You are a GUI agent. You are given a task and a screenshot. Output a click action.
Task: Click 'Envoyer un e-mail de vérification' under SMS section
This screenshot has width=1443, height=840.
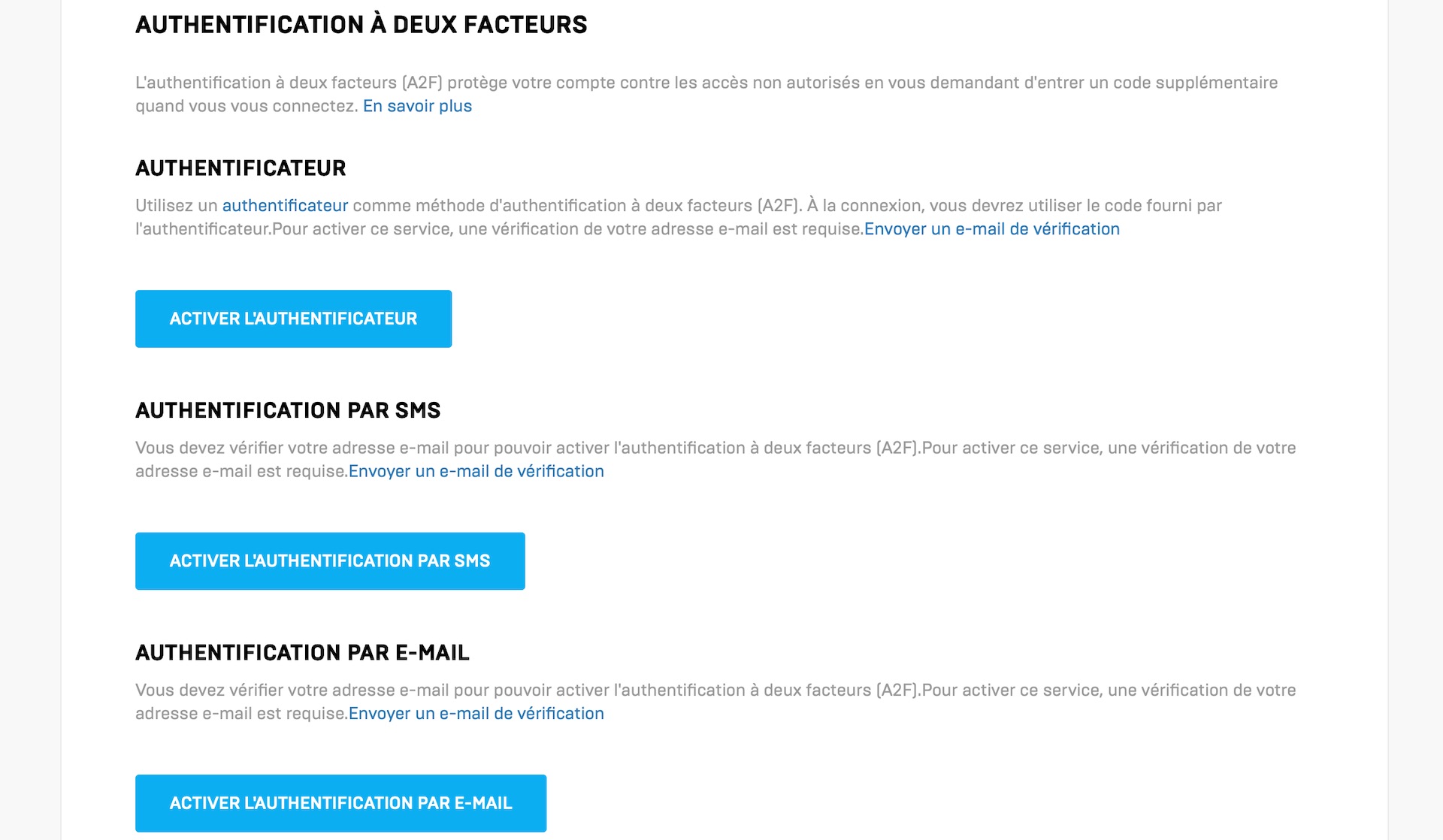coord(476,471)
